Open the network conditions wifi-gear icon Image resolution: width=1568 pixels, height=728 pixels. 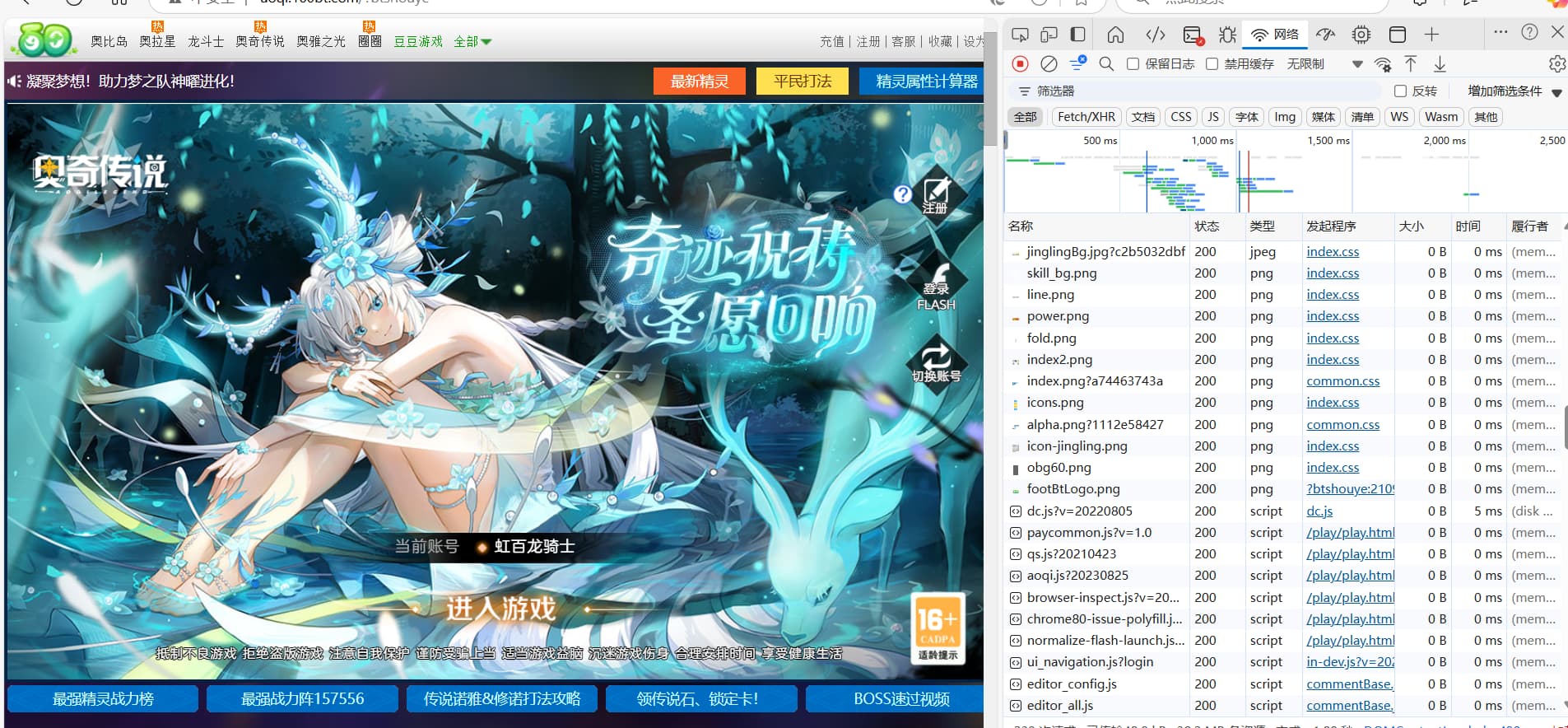(1383, 64)
